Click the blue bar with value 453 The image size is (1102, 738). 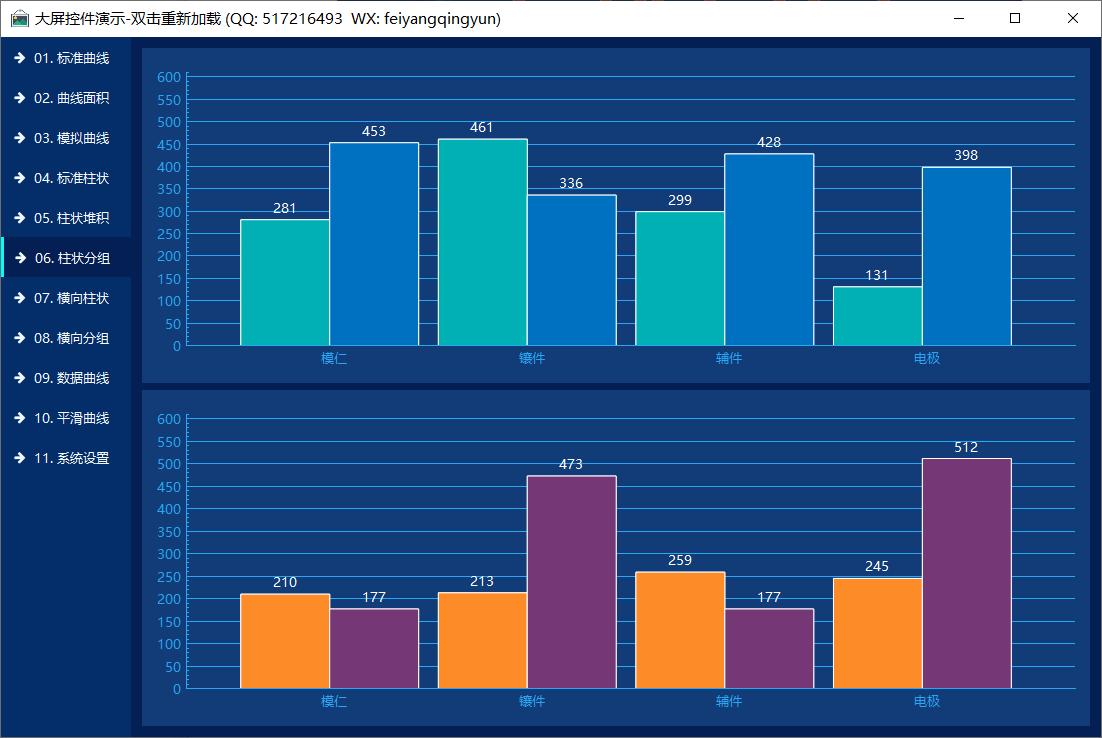[374, 245]
